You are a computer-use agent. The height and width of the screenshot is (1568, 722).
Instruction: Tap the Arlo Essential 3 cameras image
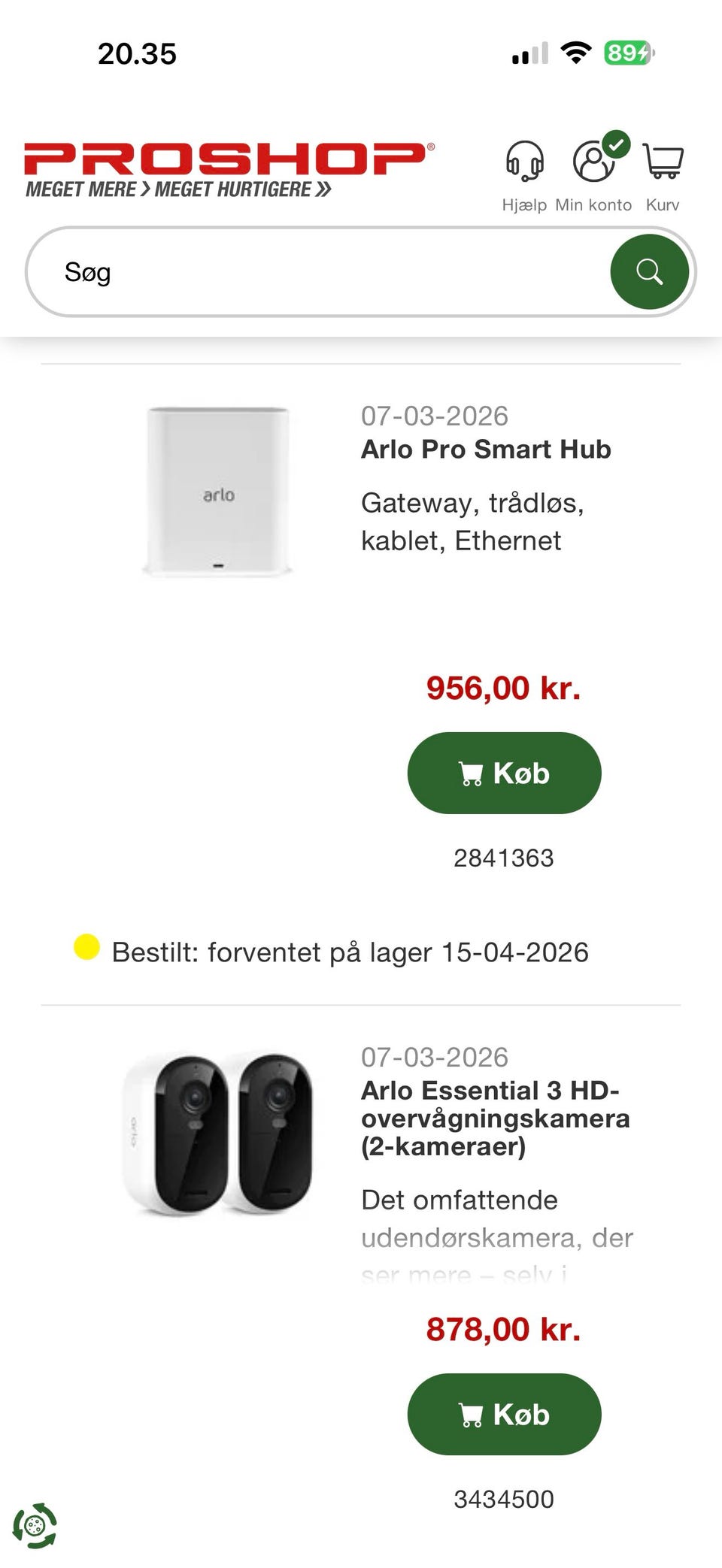(218, 1134)
